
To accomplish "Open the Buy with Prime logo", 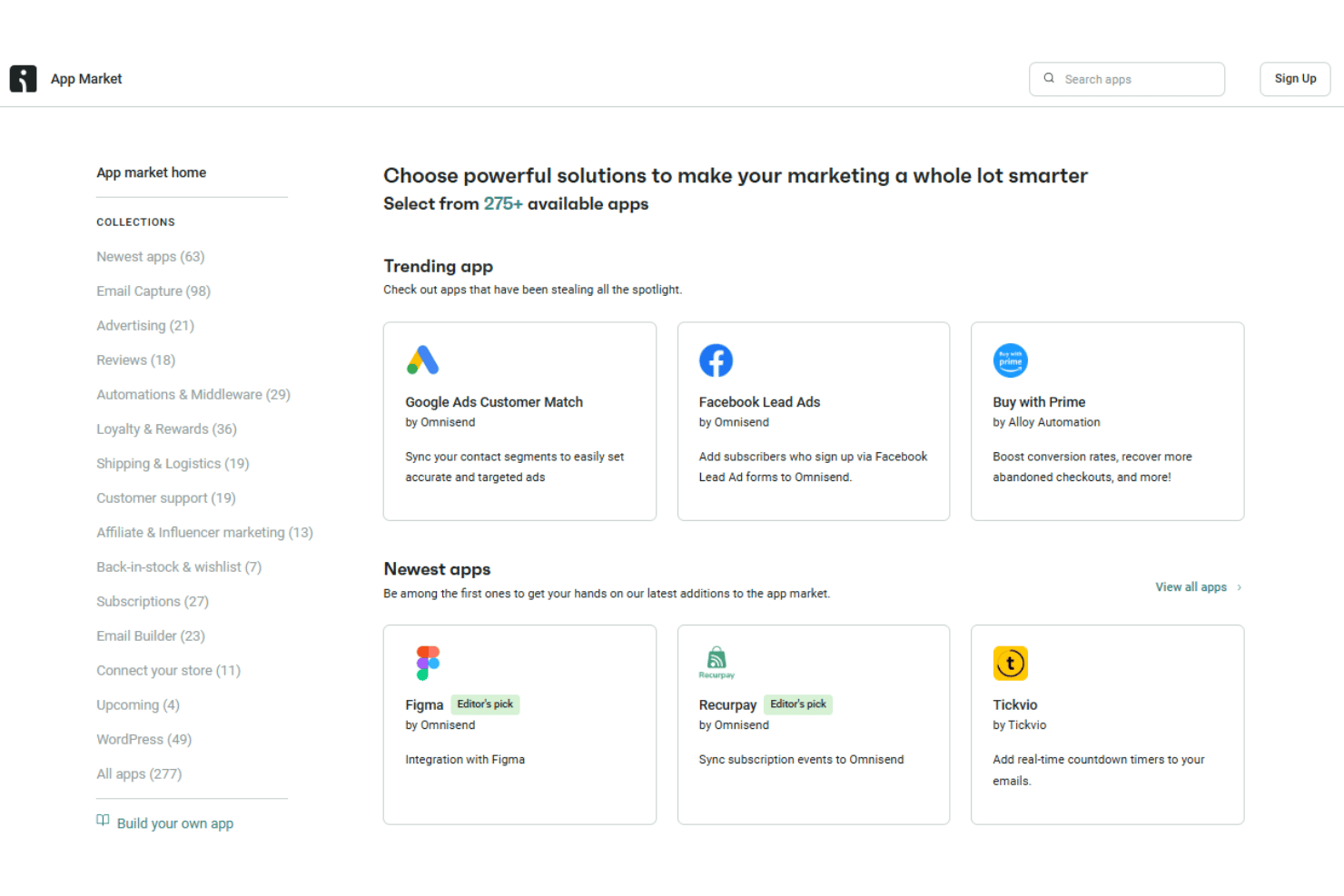I will (x=1010, y=360).
